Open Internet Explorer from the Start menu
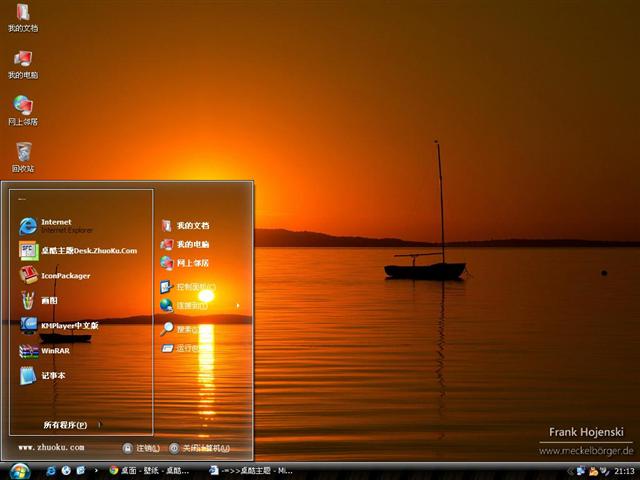Screen dimensions: 640x480 (x=55, y=225)
